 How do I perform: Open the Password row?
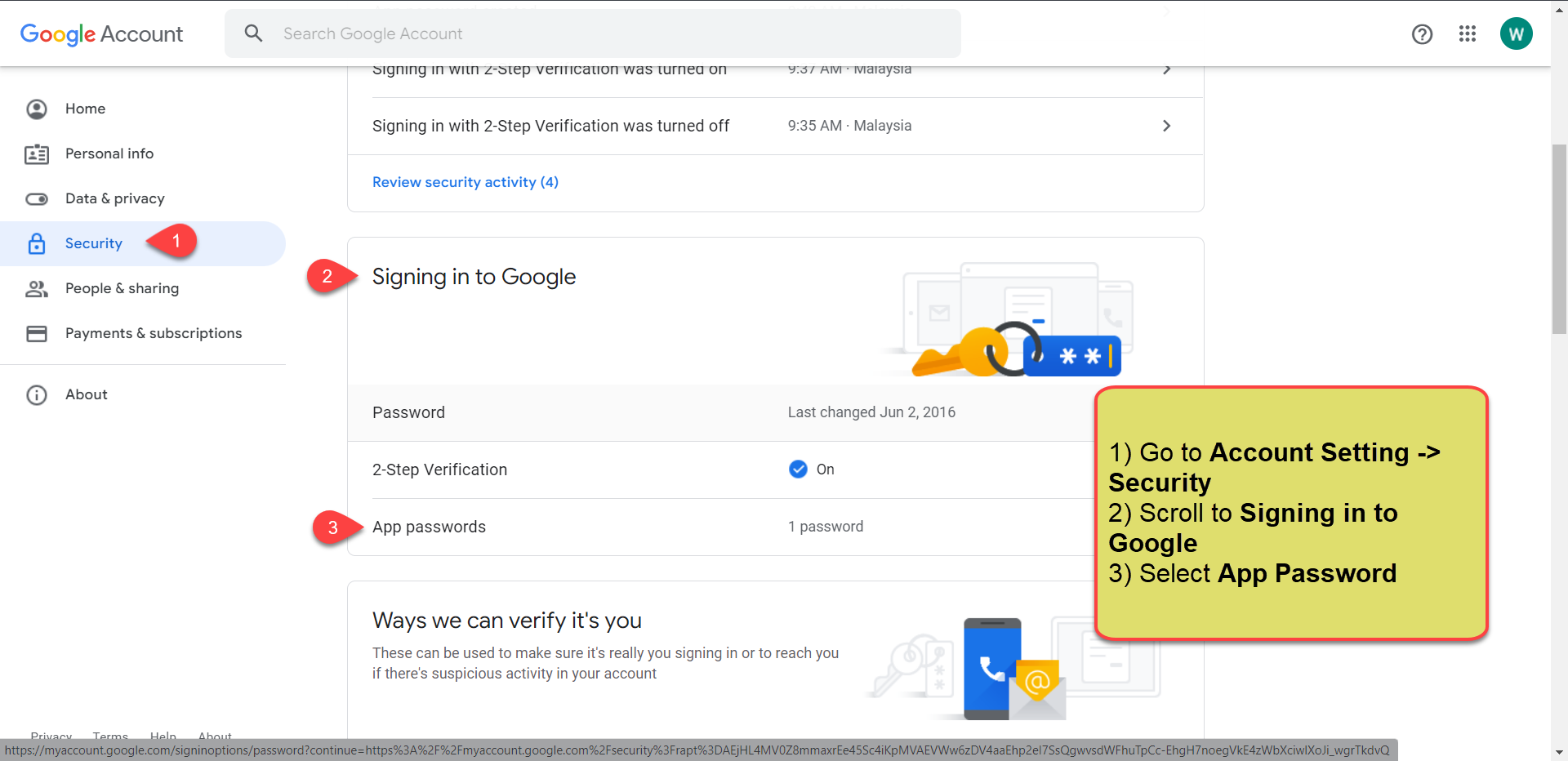pyautogui.click(x=721, y=412)
